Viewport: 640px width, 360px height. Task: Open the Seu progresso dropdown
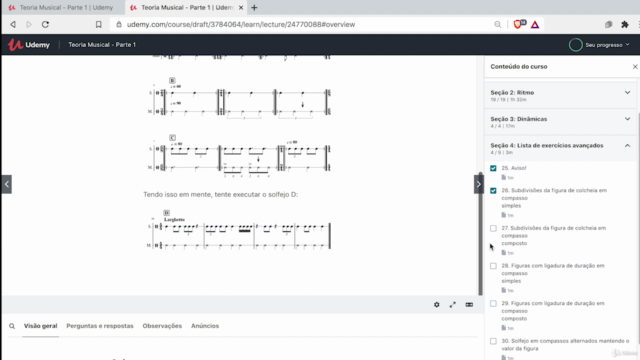pyautogui.click(x=607, y=45)
